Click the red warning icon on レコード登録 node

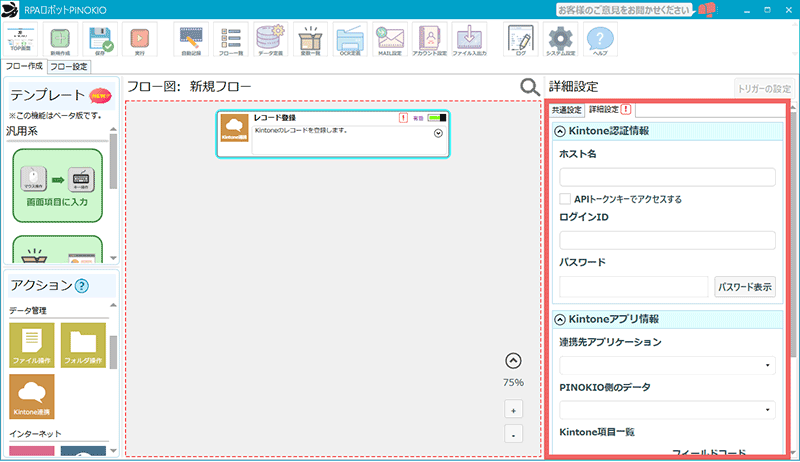click(x=403, y=118)
